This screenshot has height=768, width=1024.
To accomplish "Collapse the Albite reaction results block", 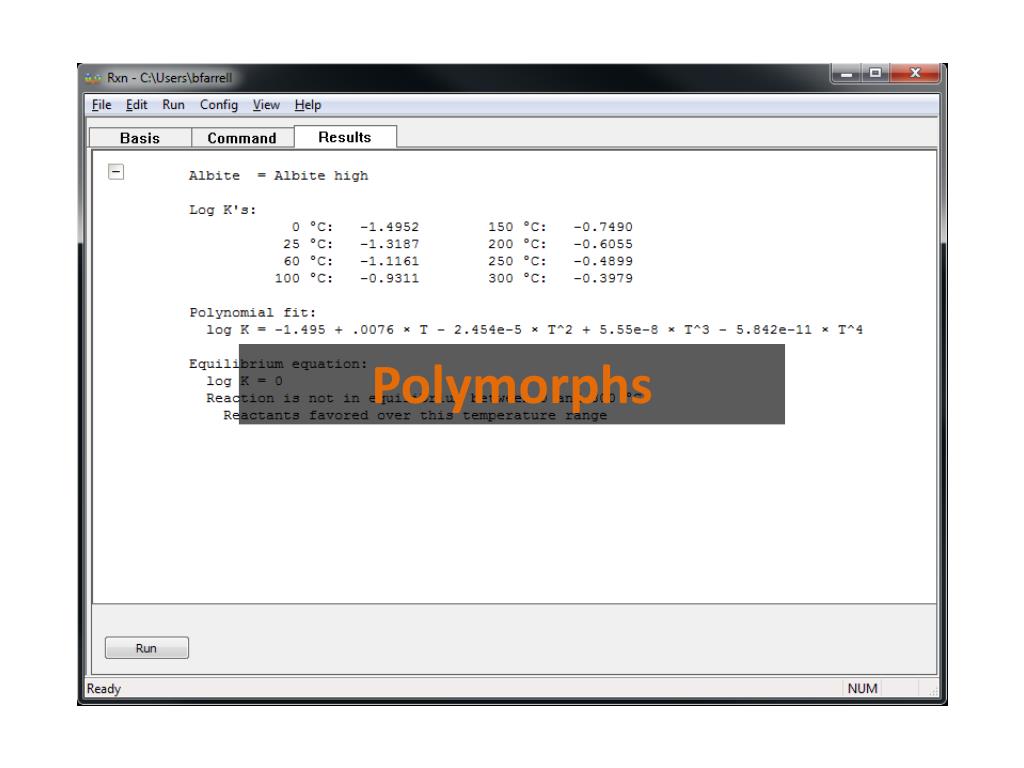I will 116,172.
